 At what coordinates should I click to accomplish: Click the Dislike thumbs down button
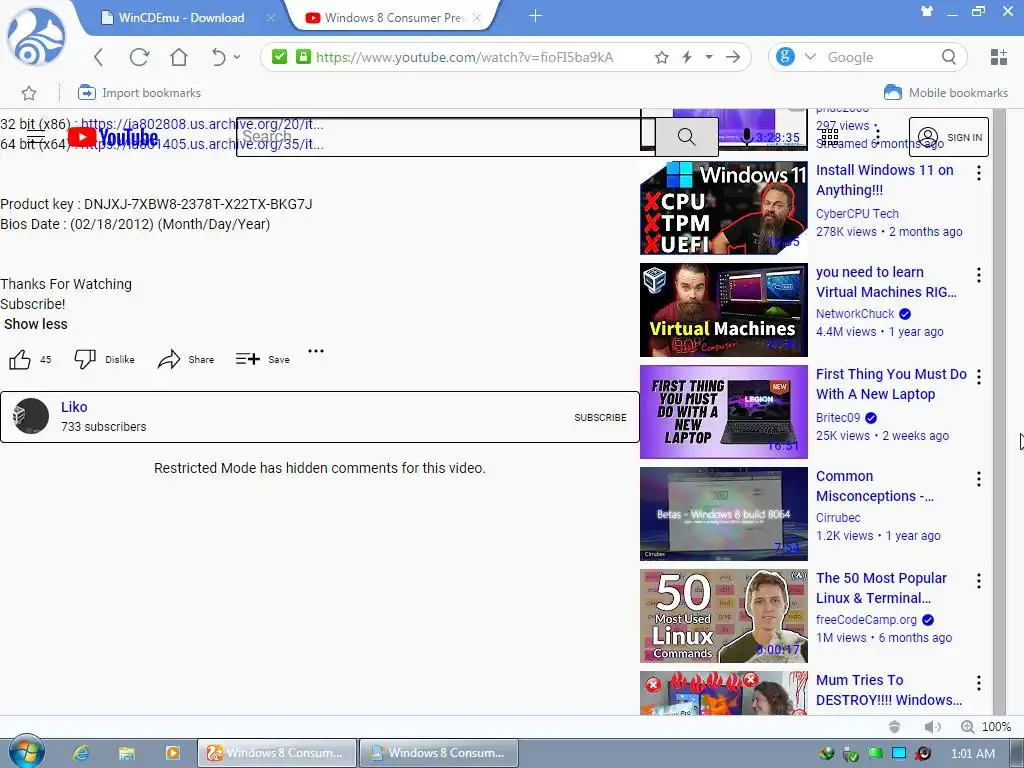(85, 359)
